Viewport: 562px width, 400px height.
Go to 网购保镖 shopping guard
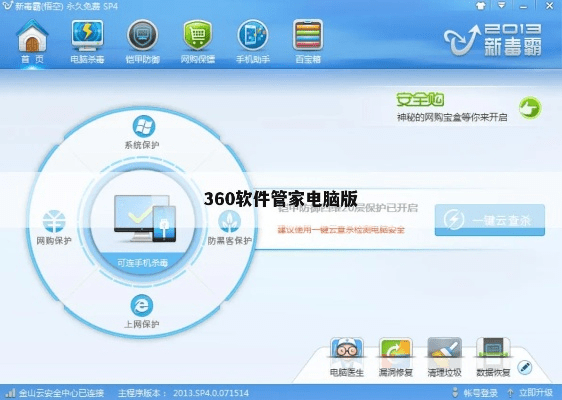click(x=197, y=42)
